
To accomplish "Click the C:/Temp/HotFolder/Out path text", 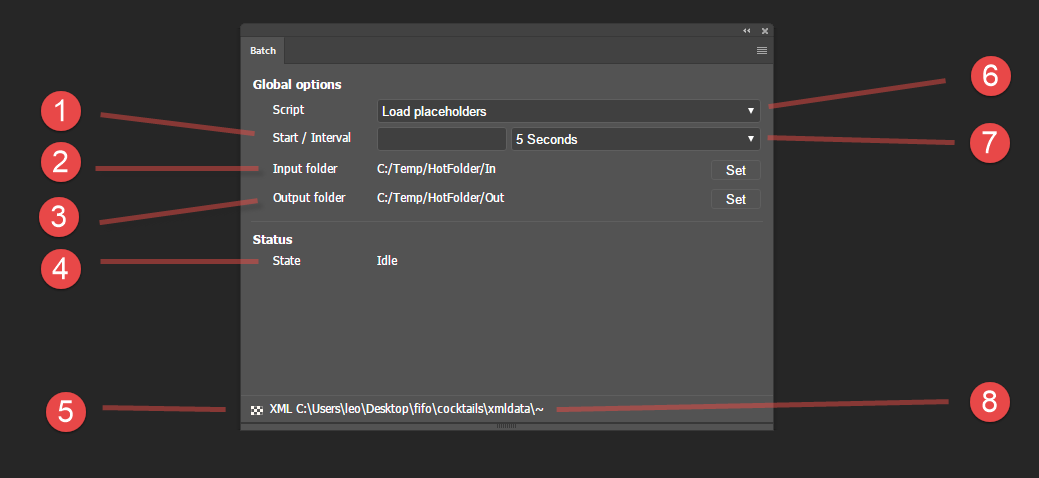I will click(x=441, y=198).
